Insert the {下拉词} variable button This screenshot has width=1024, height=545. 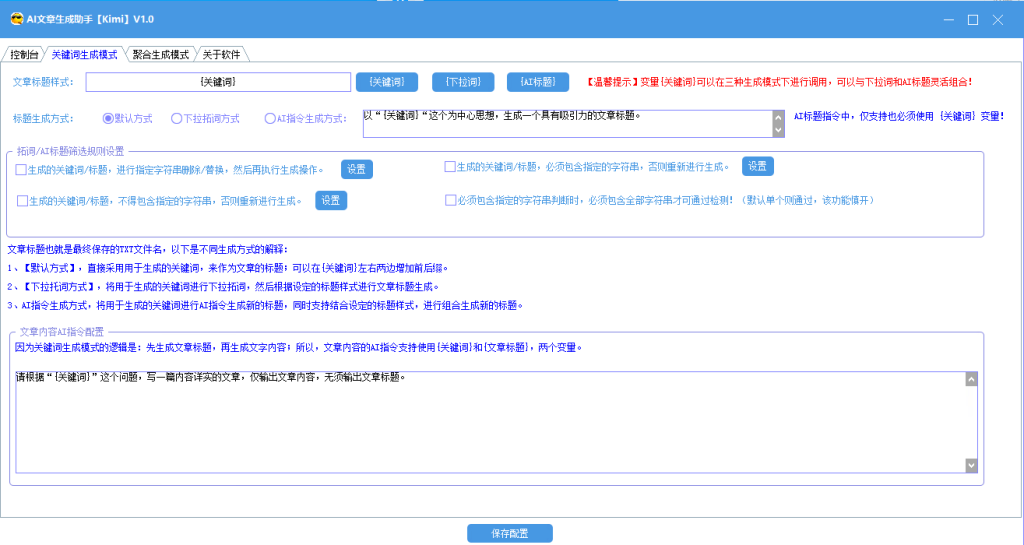pos(462,82)
